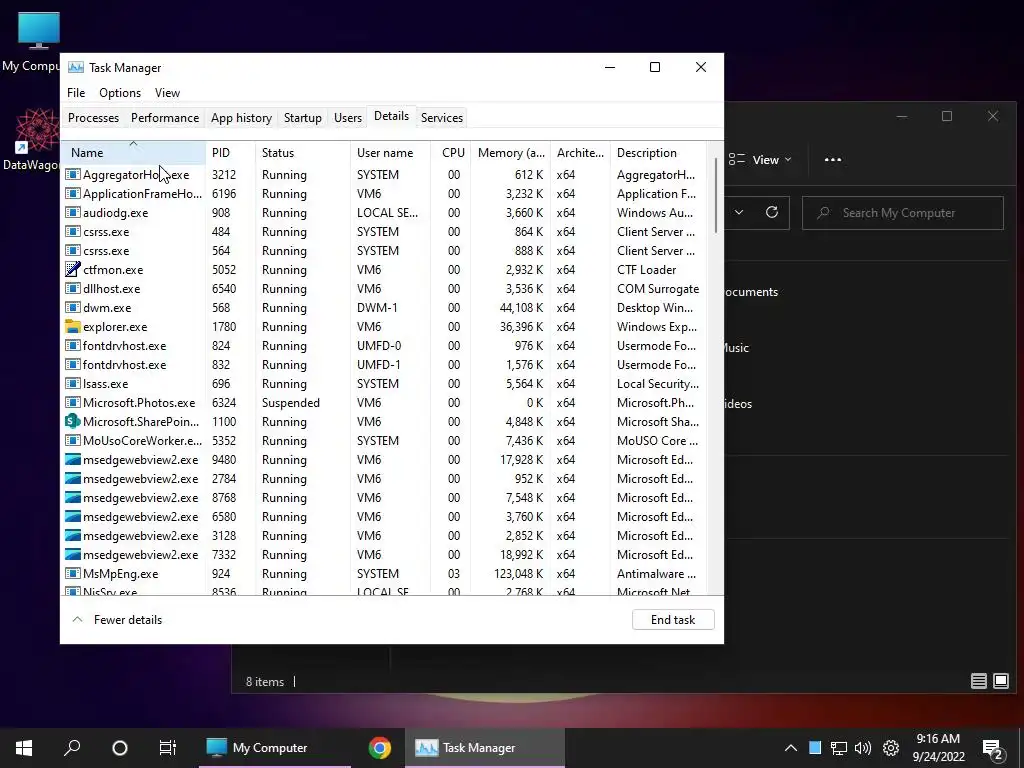Click the dwm.exe process icon
The height and width of the screenshot is (768, 1024).
click(72, 308)
